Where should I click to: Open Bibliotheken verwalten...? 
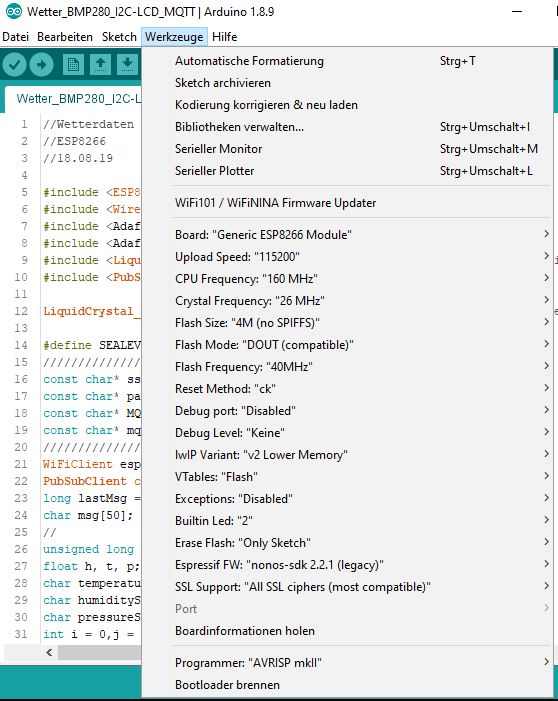(348, 127)
